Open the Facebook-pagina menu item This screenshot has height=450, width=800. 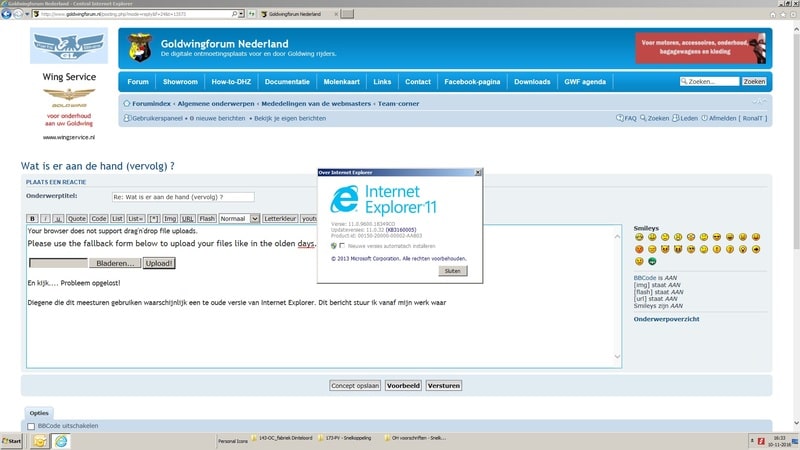coord(472,82)
